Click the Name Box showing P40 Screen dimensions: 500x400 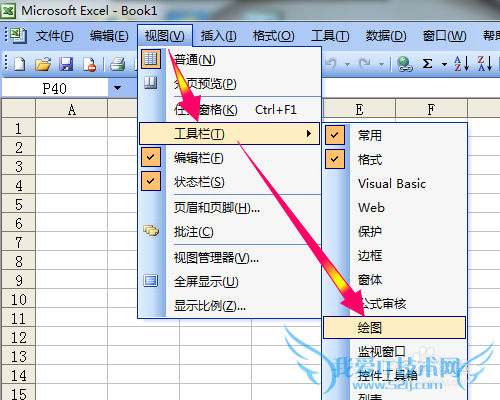point(55,88)
